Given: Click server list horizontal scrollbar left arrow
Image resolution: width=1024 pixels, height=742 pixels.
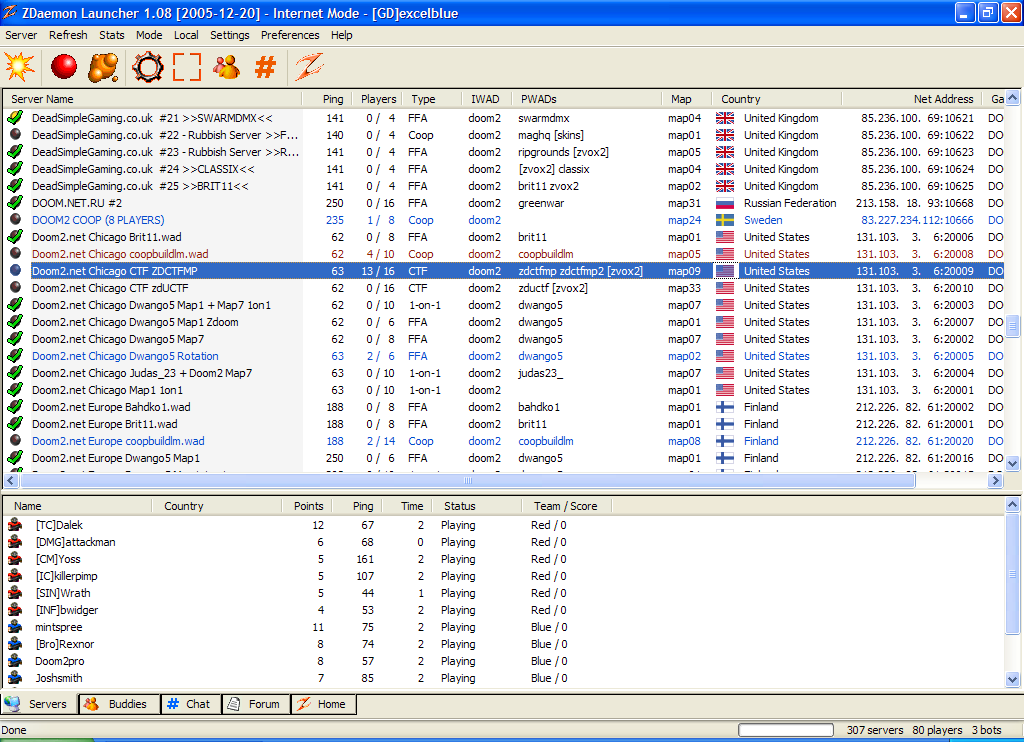Looking at the screenshot, I should click(x=10, y=481).
